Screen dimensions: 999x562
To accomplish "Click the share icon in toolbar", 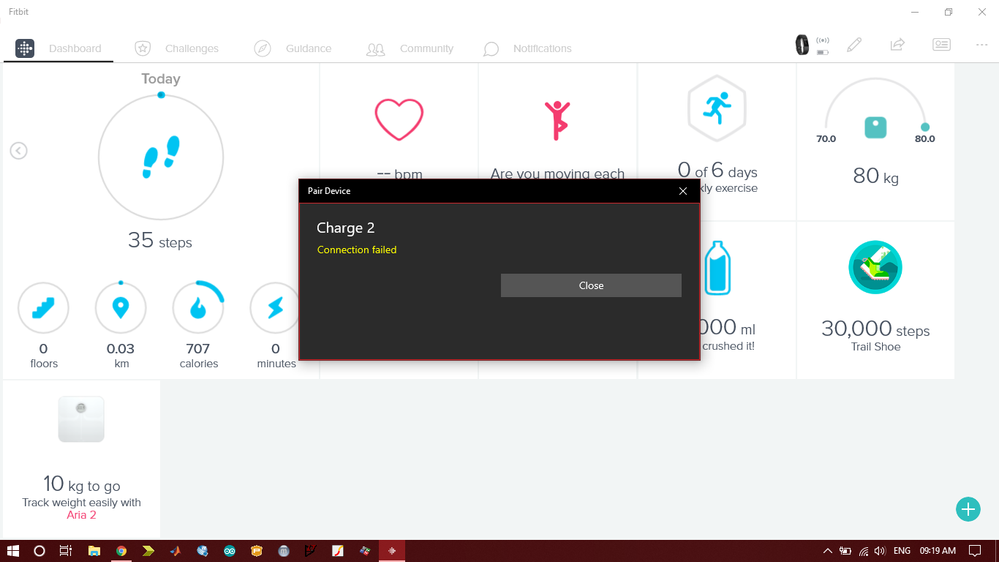I will click(x=897, y=45).
